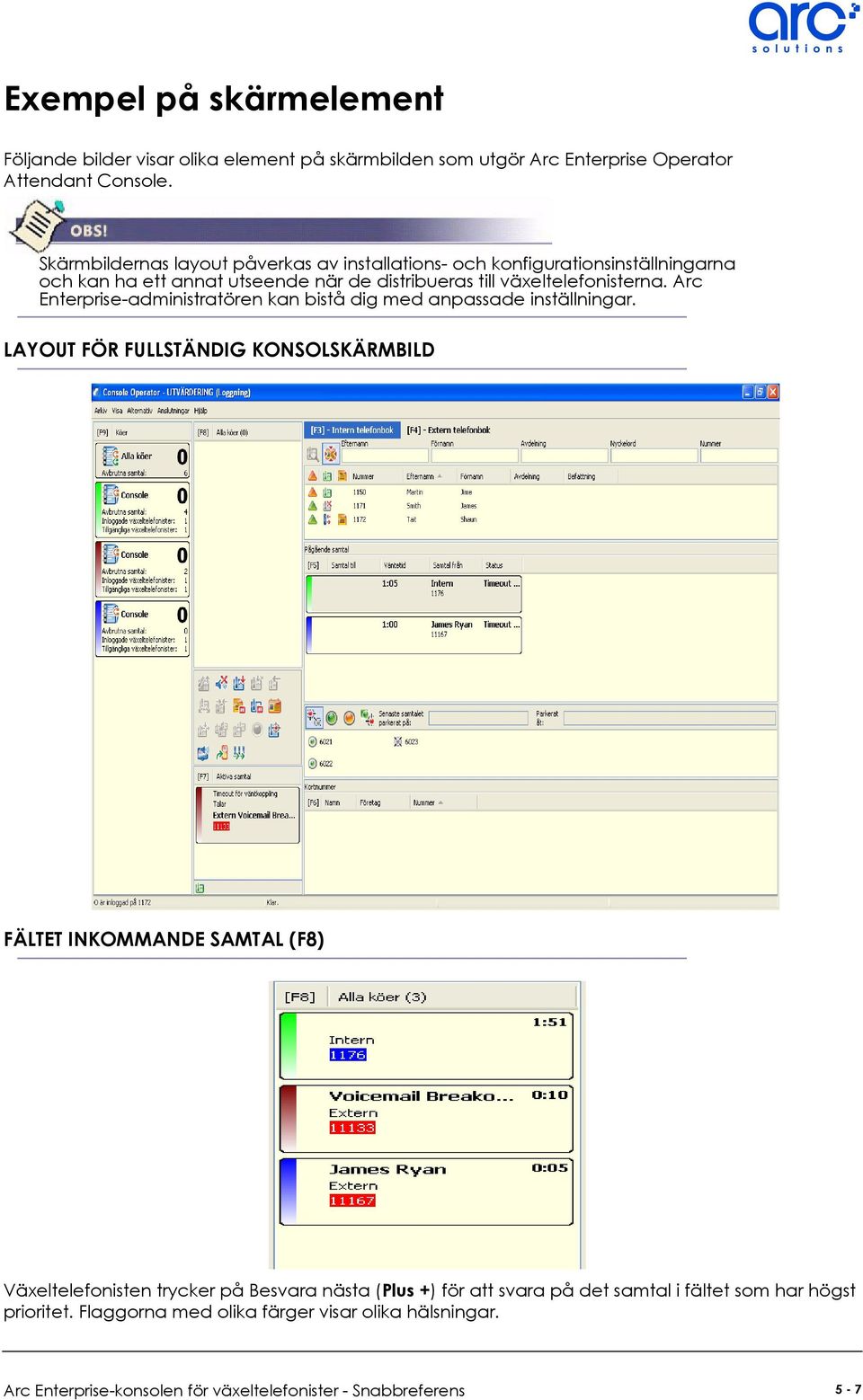Click the Förnamn column header
Screen dimensions: 863x1400
pyautogui.click(x=483, y=476)
